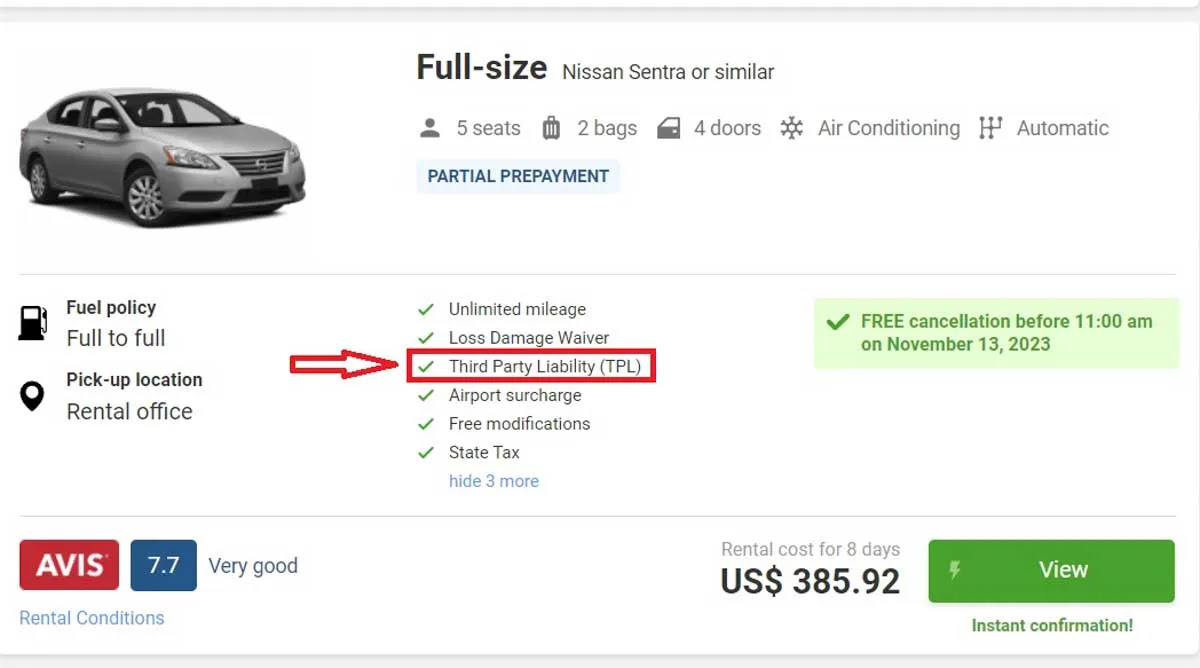Click the pick-up location pin icon

33,396
